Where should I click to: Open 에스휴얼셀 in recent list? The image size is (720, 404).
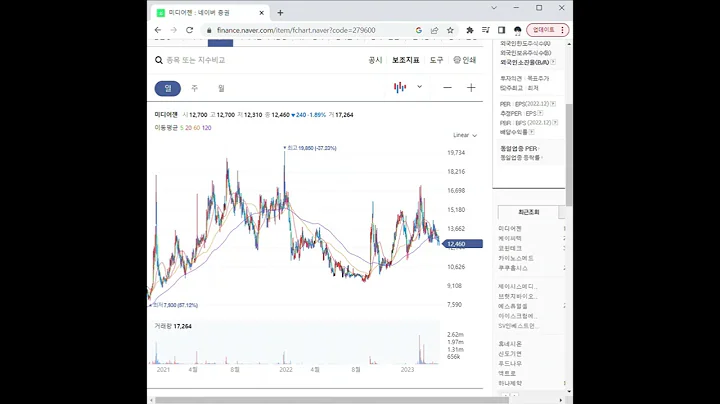click(513, 306)
